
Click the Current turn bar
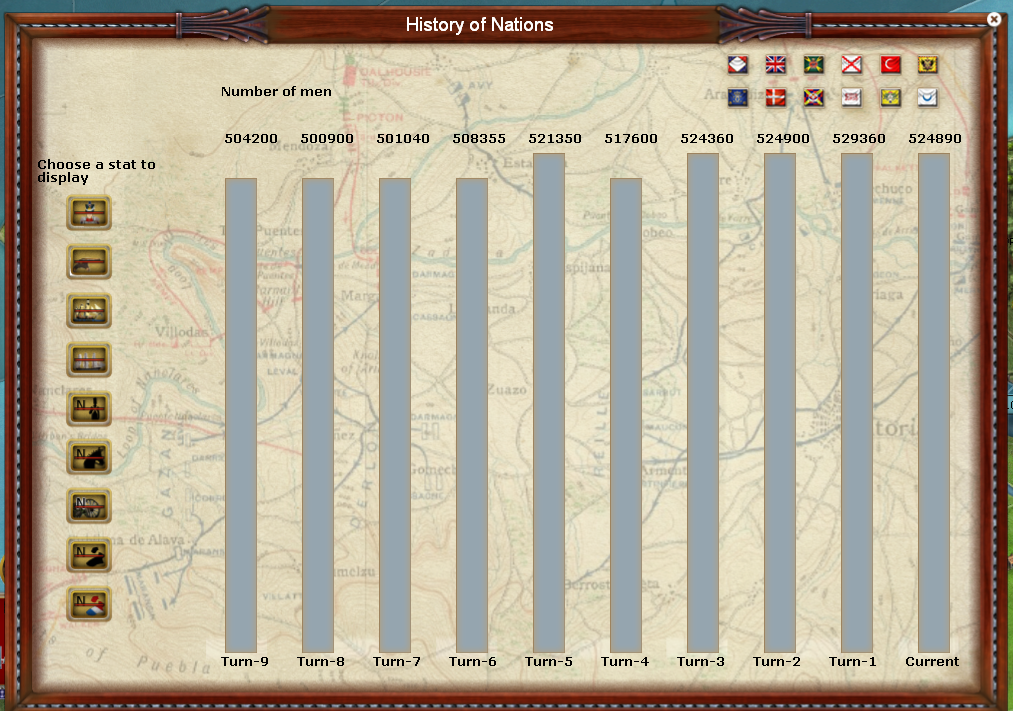tap(933, 402)
